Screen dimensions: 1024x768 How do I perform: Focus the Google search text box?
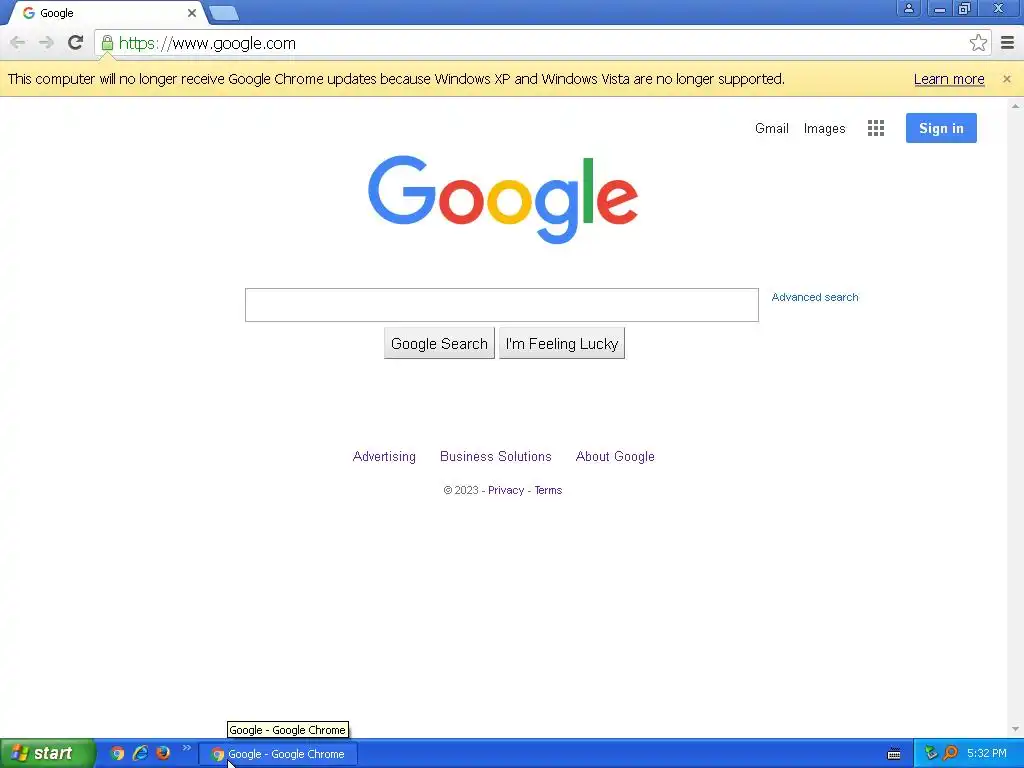coord(502,305)
